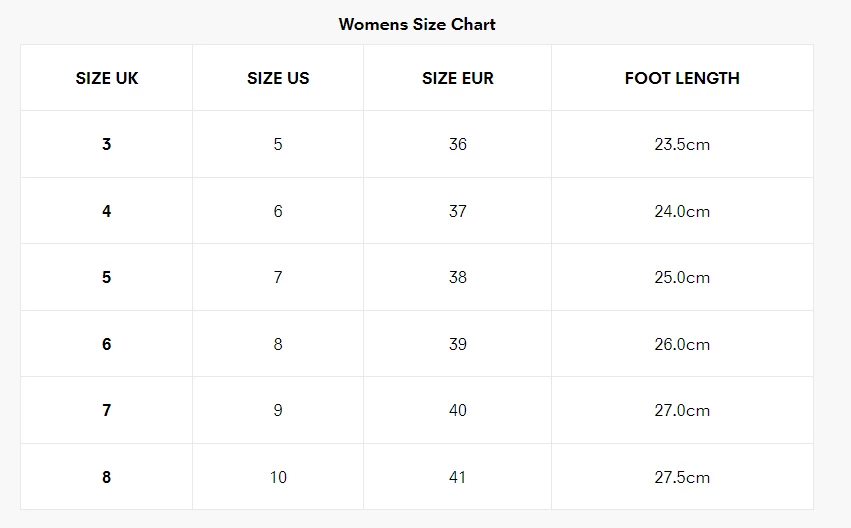Viewport: 851px width, 528px height.
Task: Click the US size 10 cell
Action: pos(278,477)
